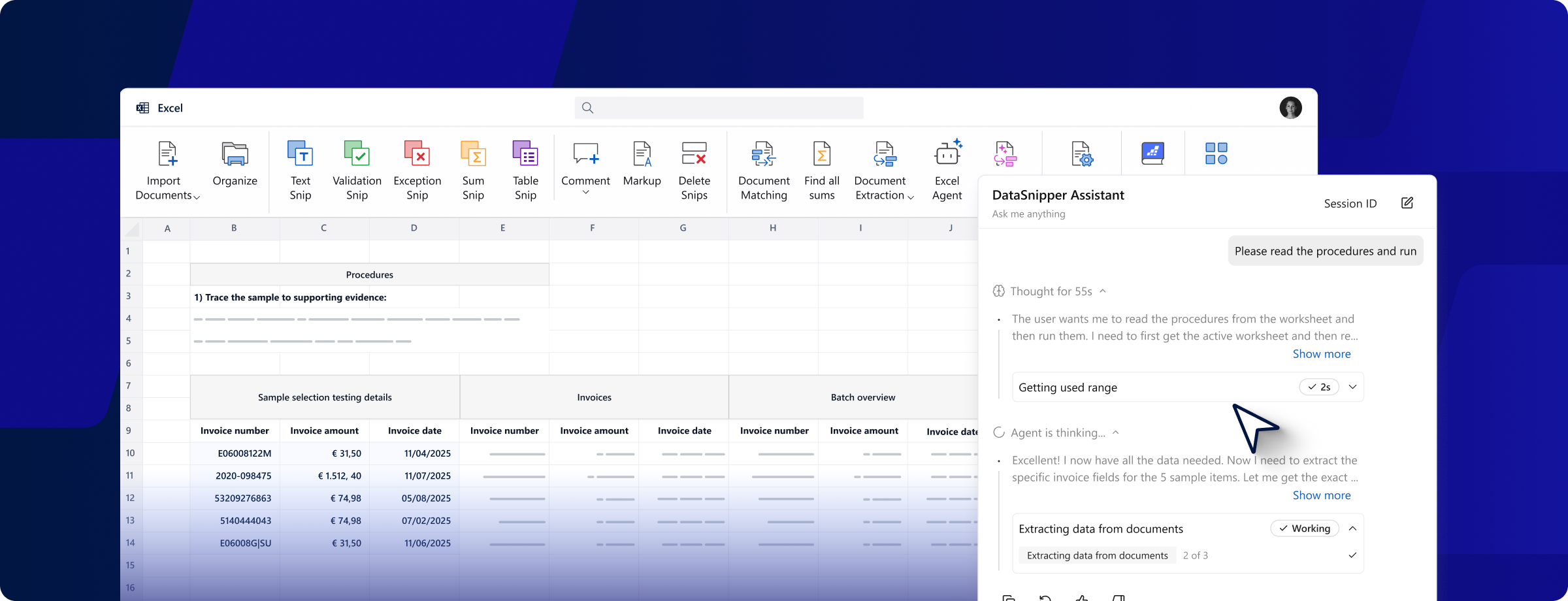Select the Validation Snip tool
Viewport: 1568px width, 601px height.
(357, 154)
